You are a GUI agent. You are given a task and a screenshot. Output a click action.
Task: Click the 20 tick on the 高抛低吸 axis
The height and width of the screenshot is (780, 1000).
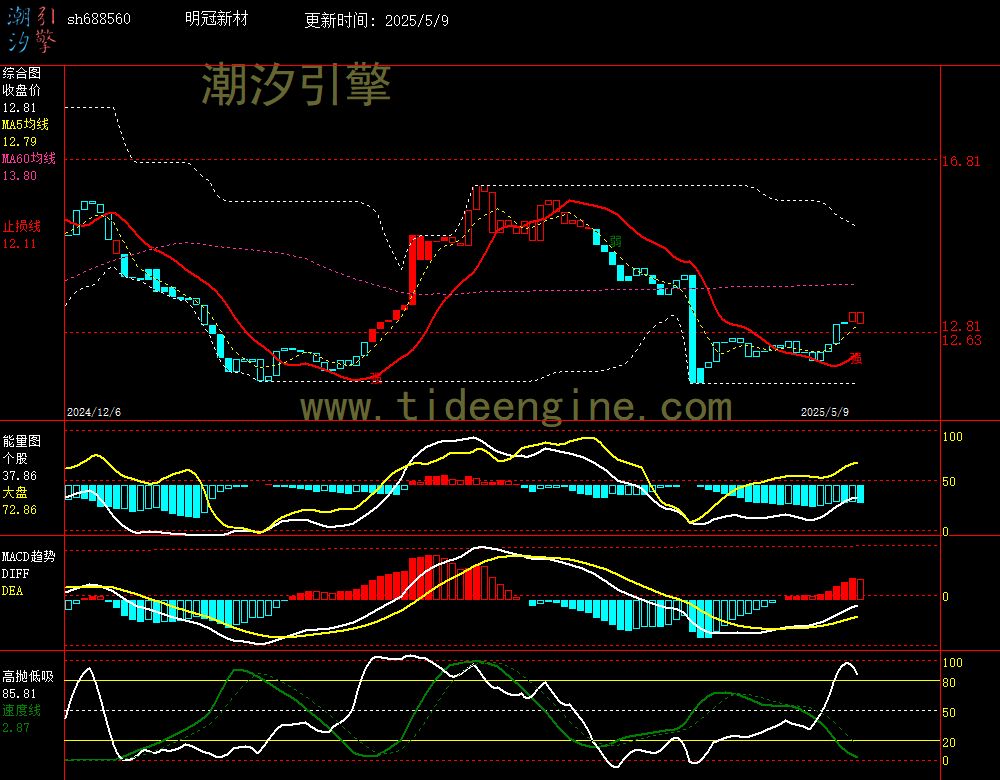pos(949,742)
